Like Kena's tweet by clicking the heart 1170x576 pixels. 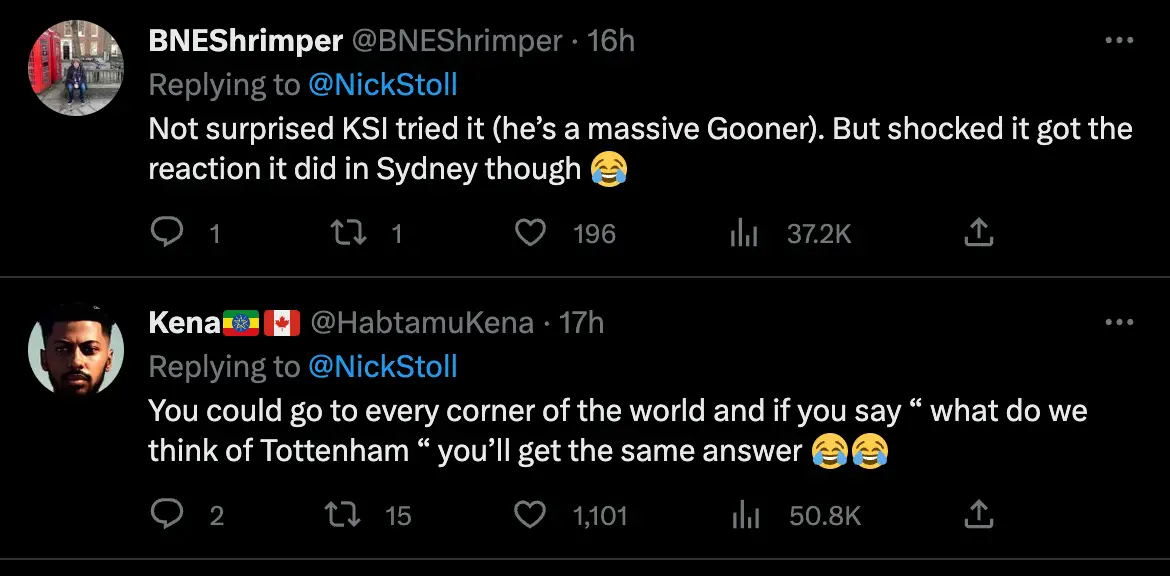(x=531, y=514)
